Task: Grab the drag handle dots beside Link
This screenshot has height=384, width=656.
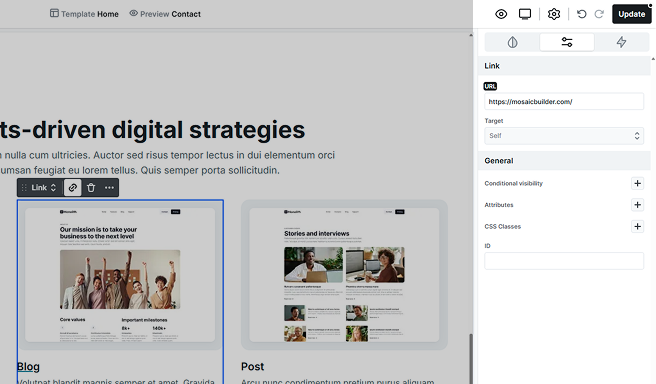Action: [x=24, y=188]
